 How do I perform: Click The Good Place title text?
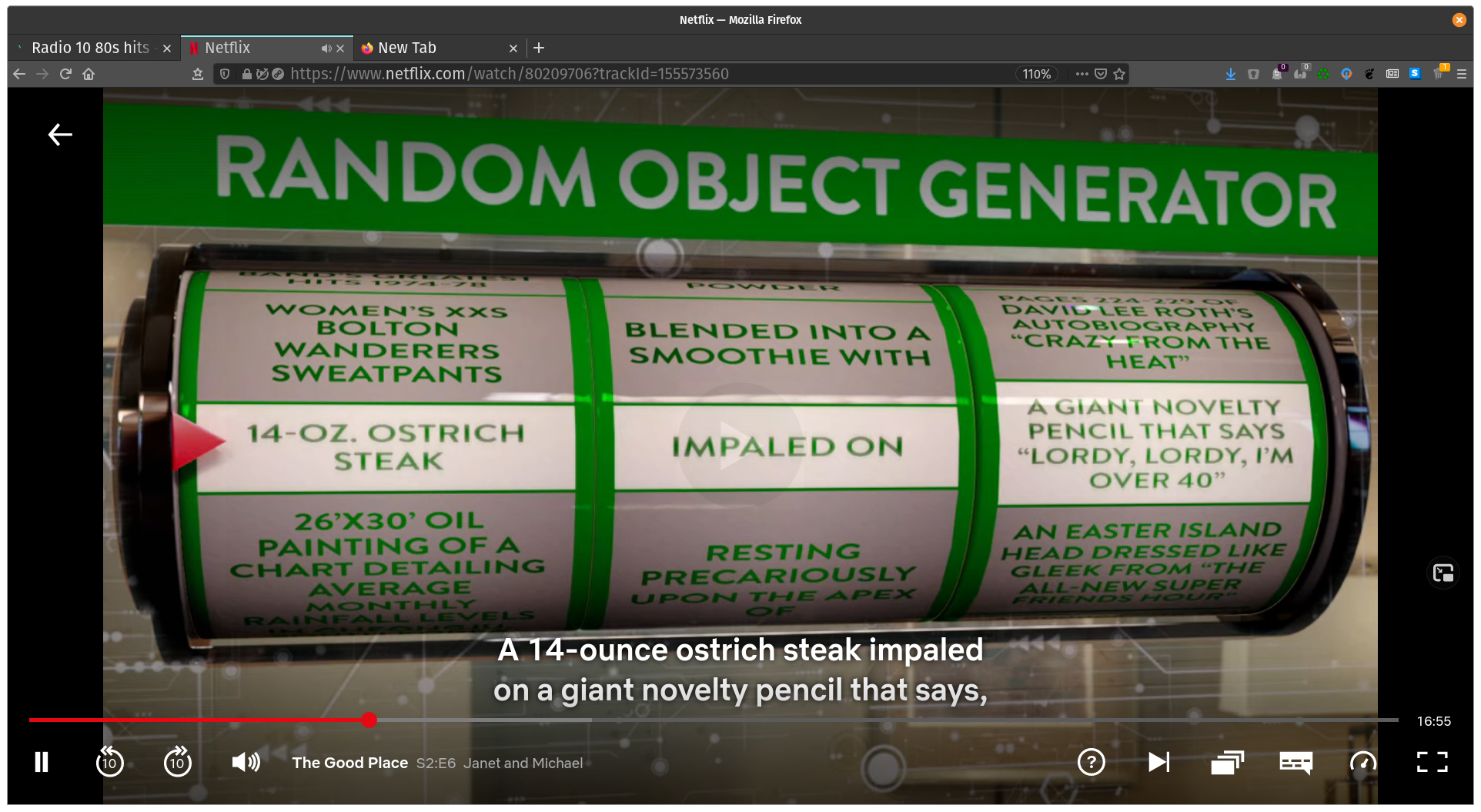click(350, 763)
